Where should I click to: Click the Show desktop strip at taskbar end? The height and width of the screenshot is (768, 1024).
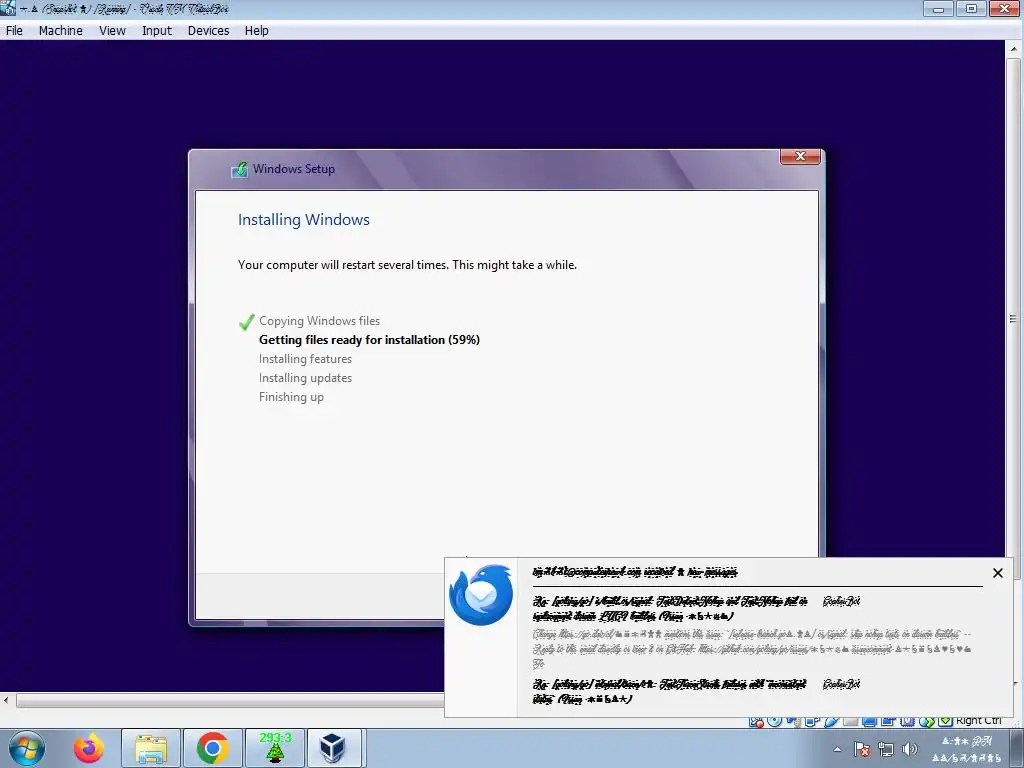(x=1016, y=748)
